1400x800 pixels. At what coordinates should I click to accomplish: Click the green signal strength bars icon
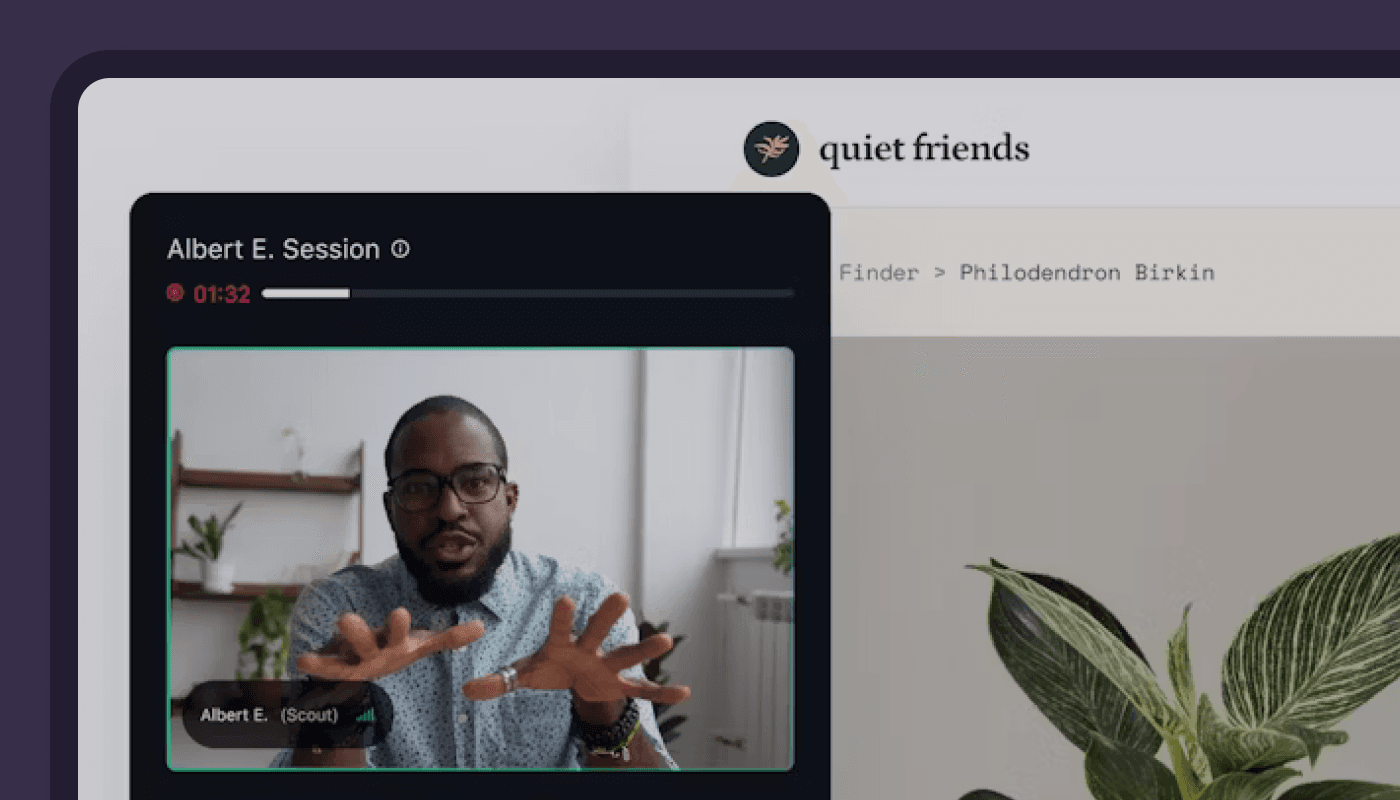click(365, 715)
